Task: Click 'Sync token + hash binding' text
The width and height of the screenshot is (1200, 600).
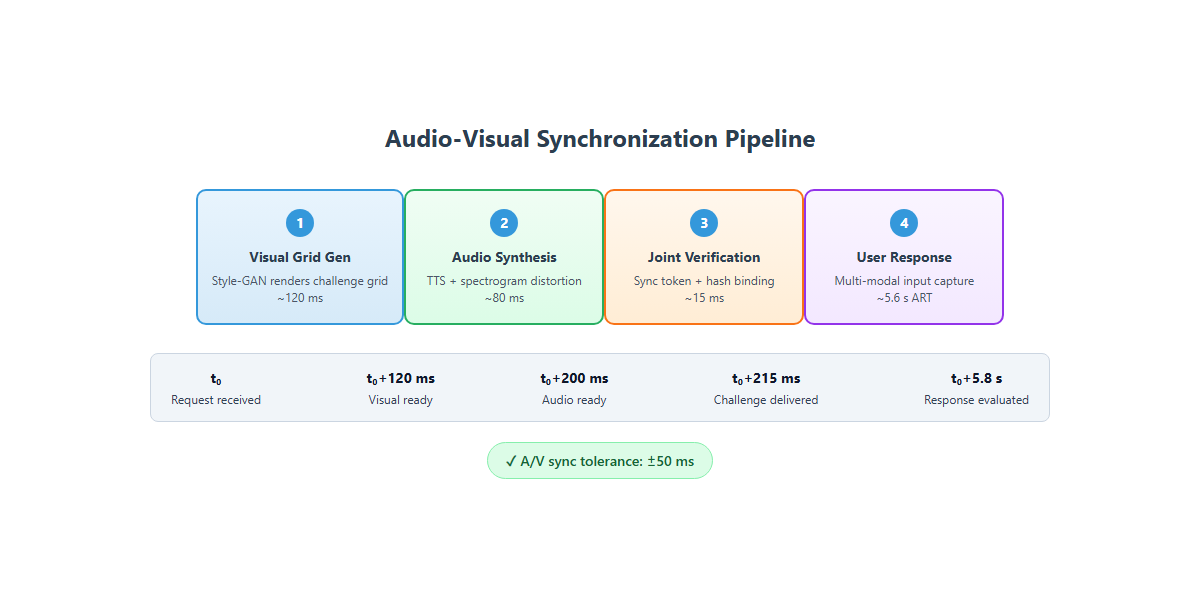Action: tap(704, 281)
